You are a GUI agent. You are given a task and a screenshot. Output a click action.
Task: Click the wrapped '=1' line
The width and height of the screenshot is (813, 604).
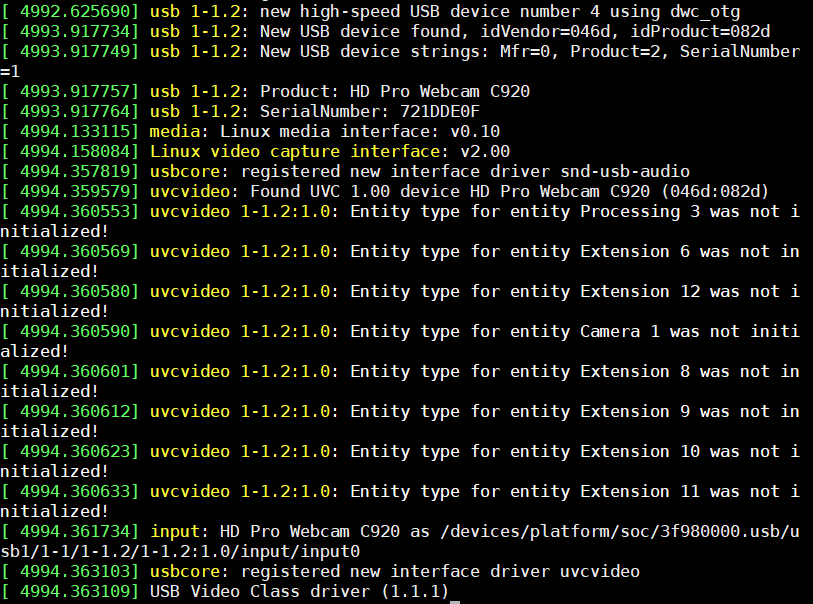pos(10,72)
